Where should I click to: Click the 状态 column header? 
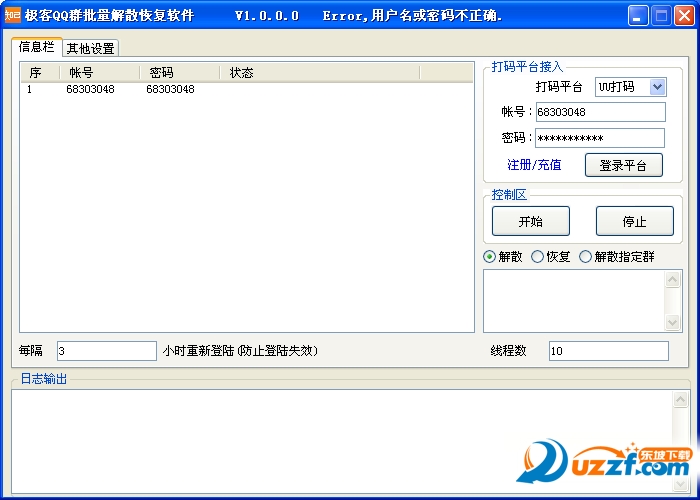[x=320, y=72]
